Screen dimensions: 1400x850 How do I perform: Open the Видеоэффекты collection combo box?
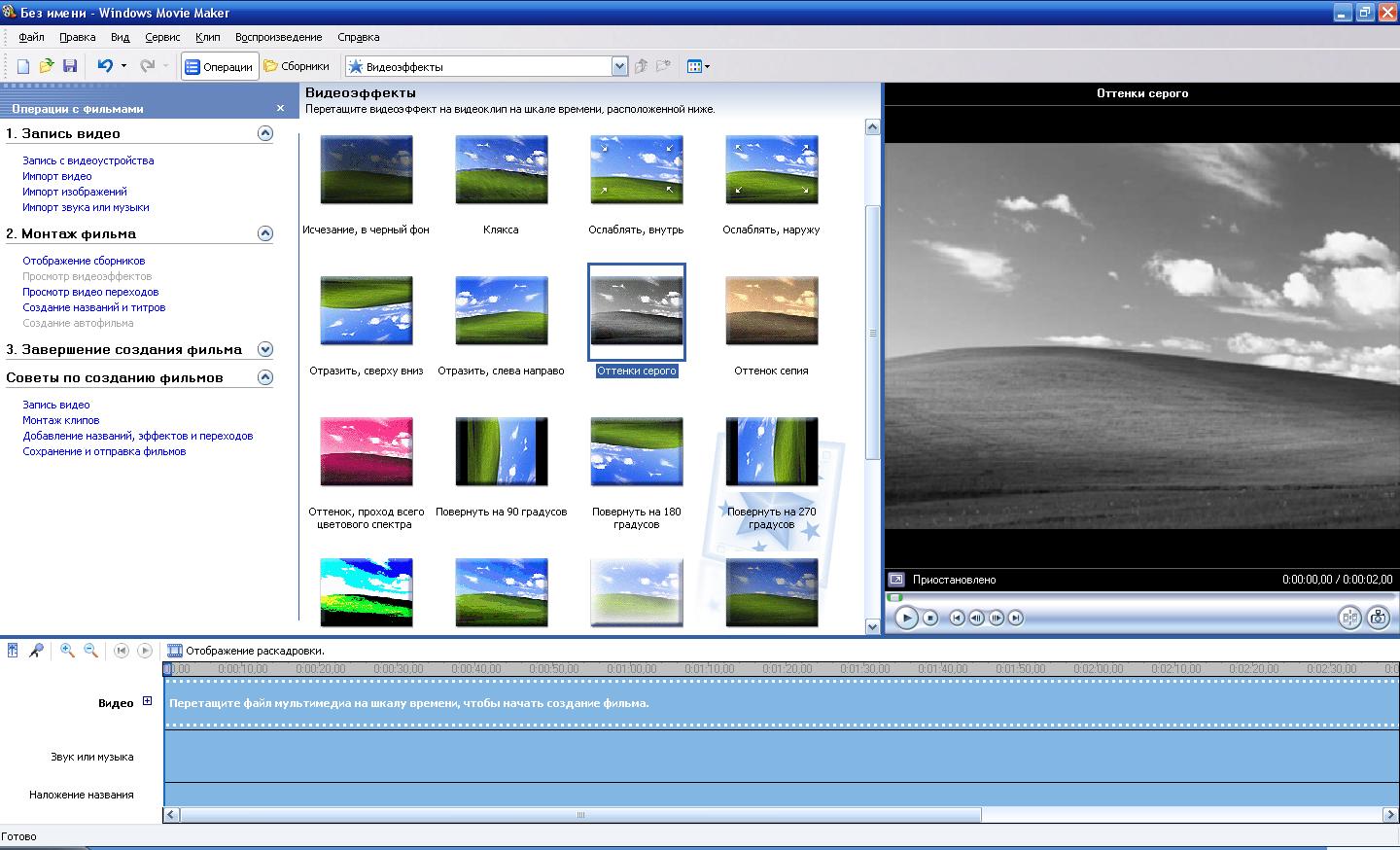pyautogui.click(x=486, y=67)
